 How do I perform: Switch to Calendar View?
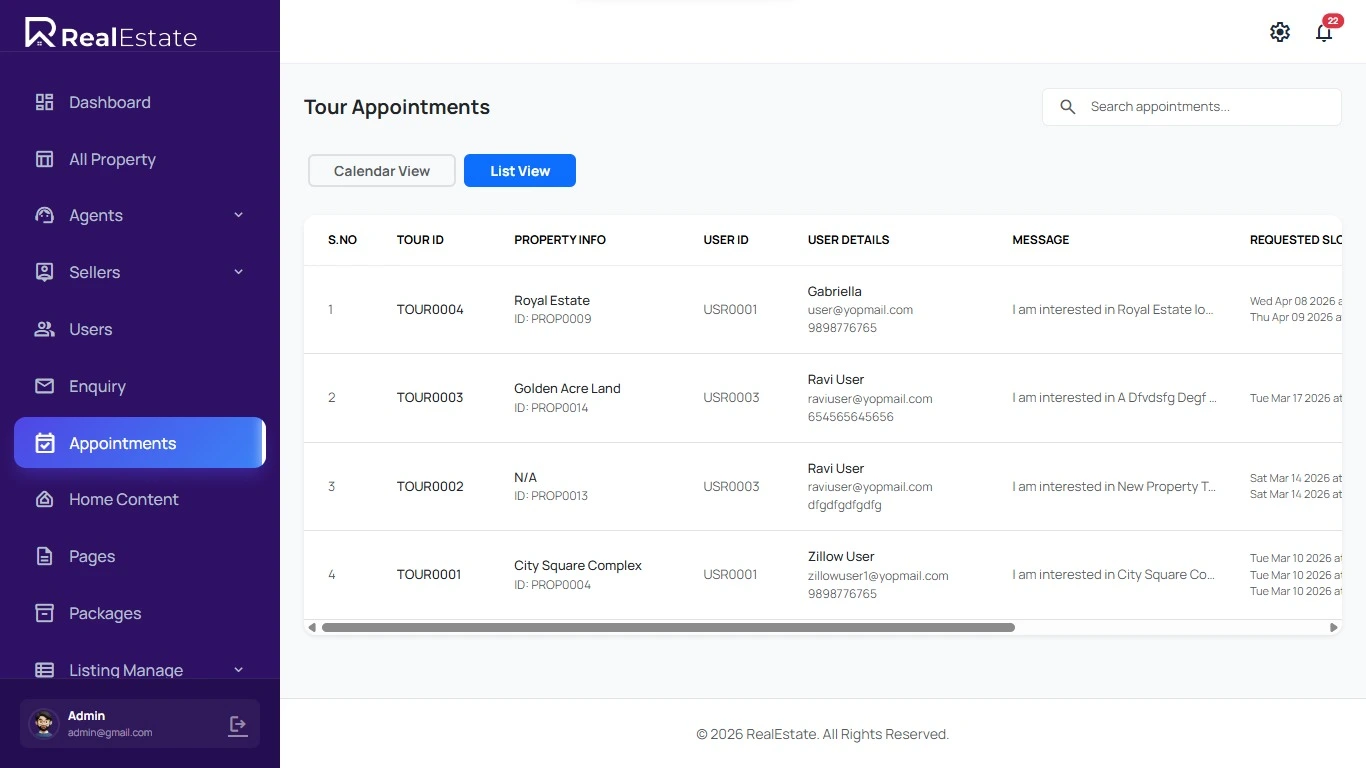(382, 171)
